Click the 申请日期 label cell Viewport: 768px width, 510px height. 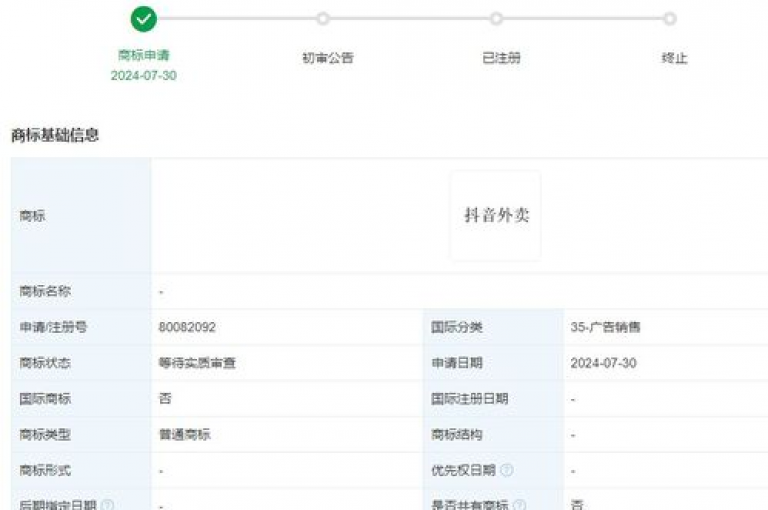tap(494, 363)
